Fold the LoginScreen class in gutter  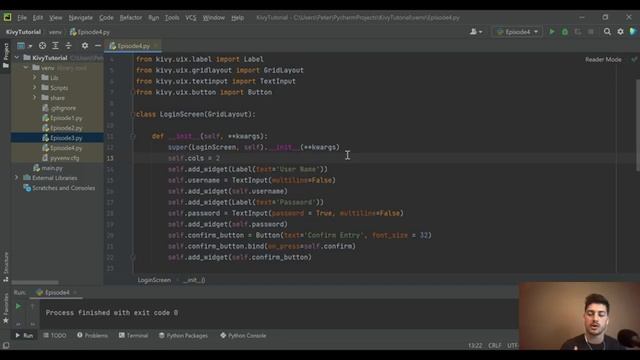pyautogui.click(x=133, y=115)
